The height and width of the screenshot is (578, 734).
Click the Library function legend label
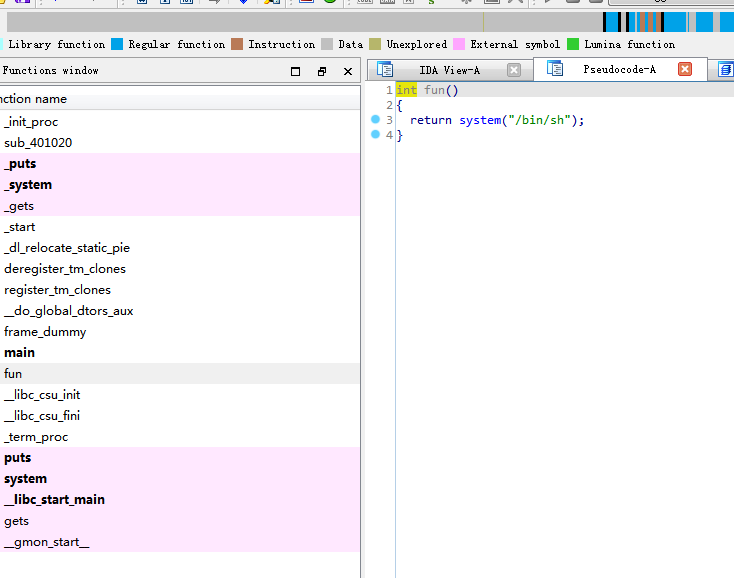point(57,44)
